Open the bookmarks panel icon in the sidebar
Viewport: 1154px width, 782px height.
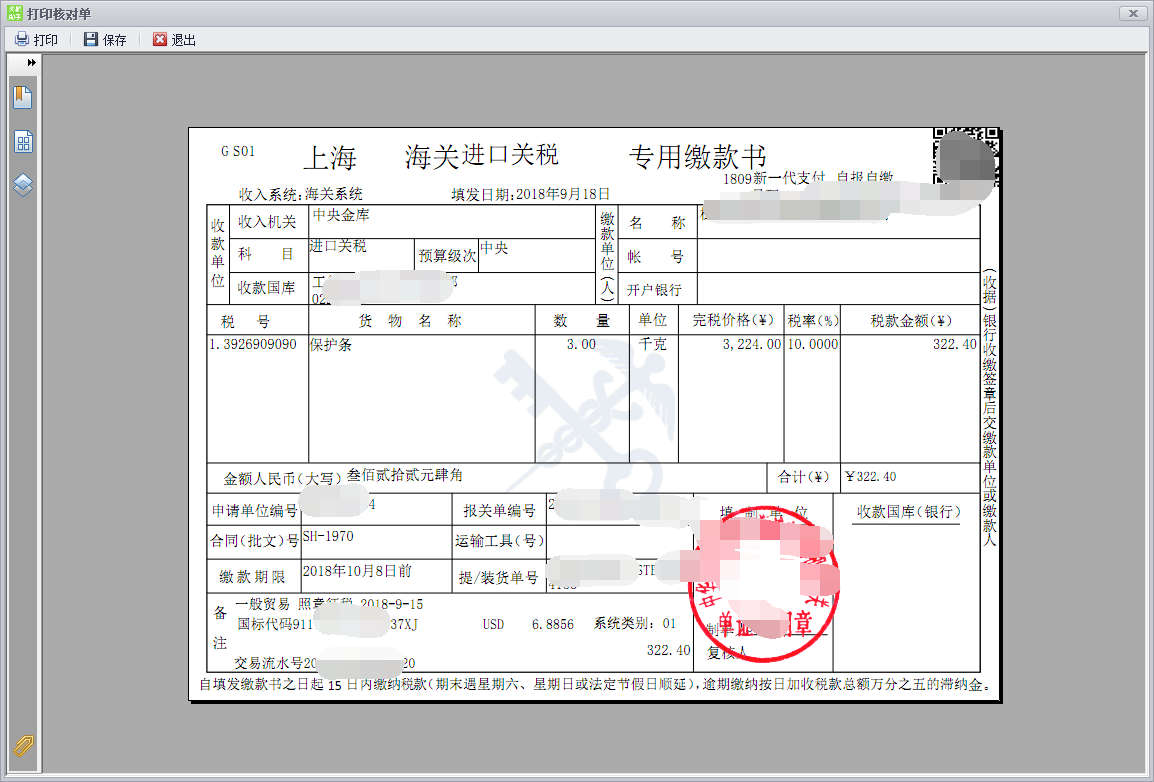[x=23, y=97]
